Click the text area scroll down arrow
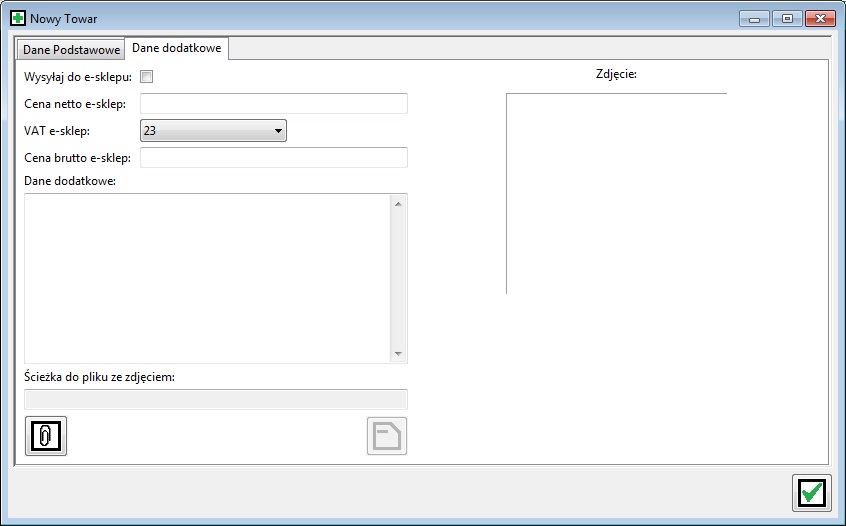The image size is (846, 526). [398, 354]
